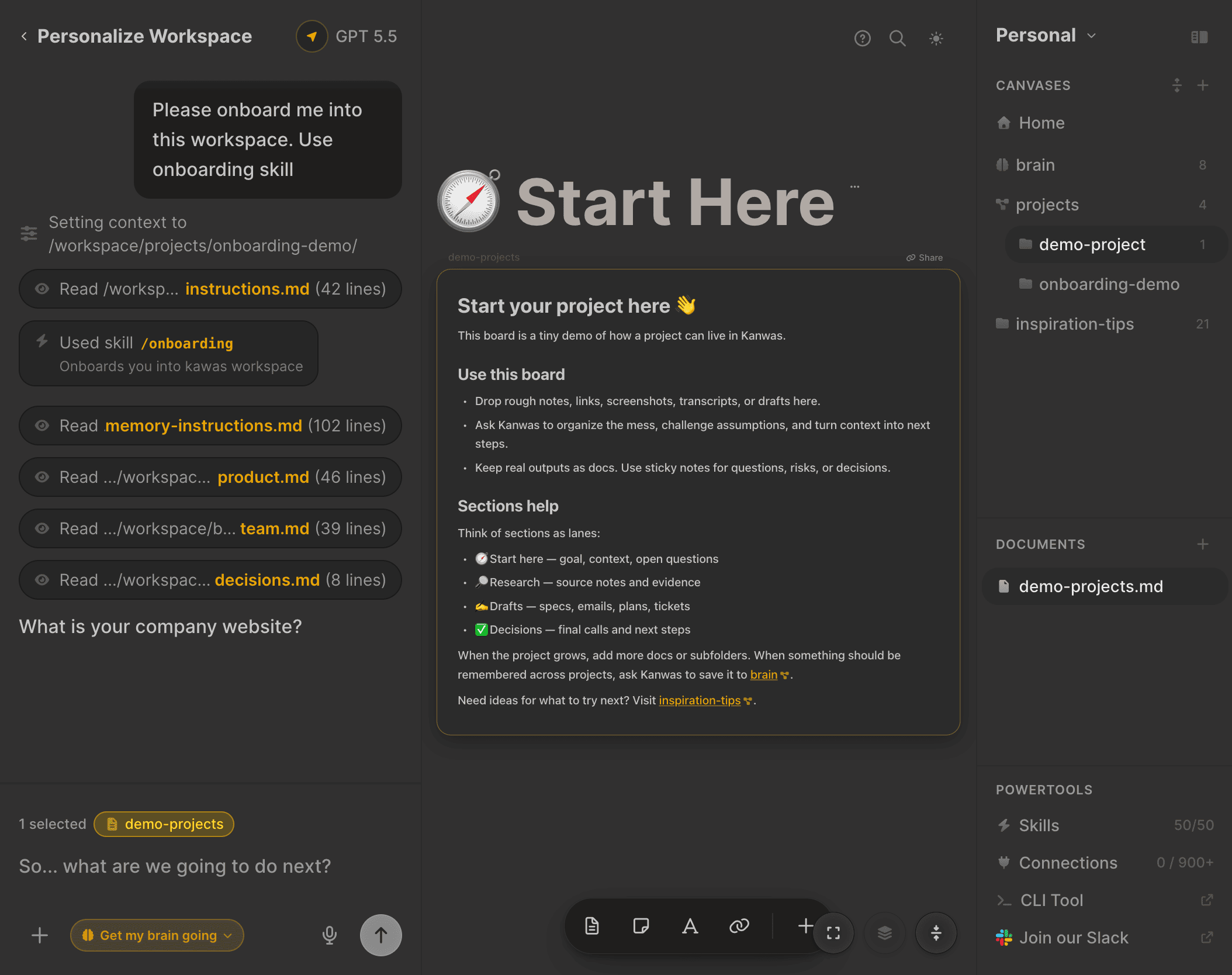
Task: Open Connections power tool
Action: tap(1105, 863)
